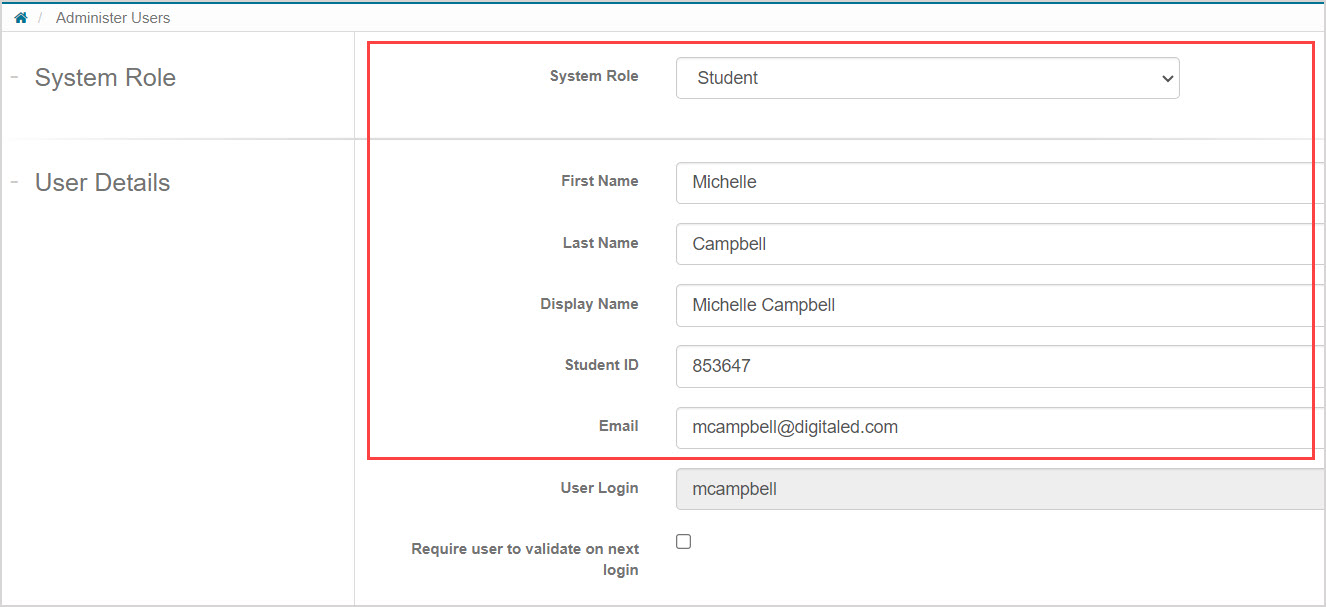Navigate home via the breadcrumb house symbol
The image size is (1326, 607).
click(20, 16)
